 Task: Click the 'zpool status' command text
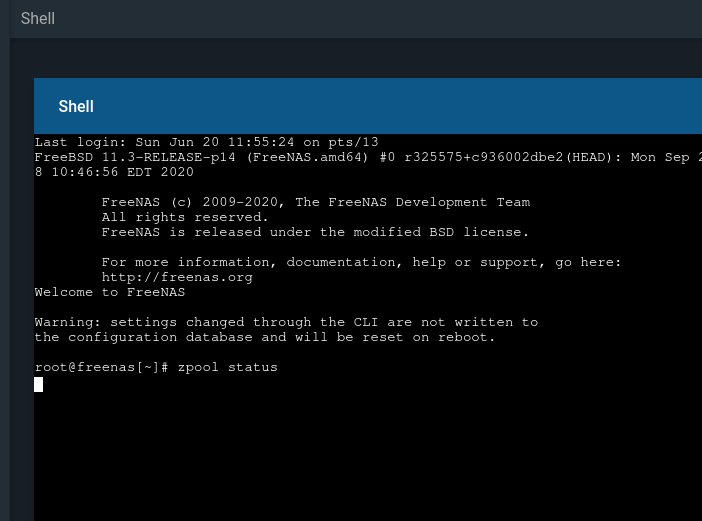click(x=227, y=367)
